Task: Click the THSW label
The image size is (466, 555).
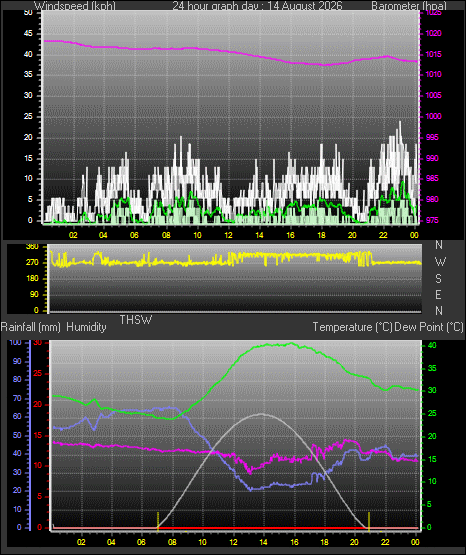Action: [136, 320]
